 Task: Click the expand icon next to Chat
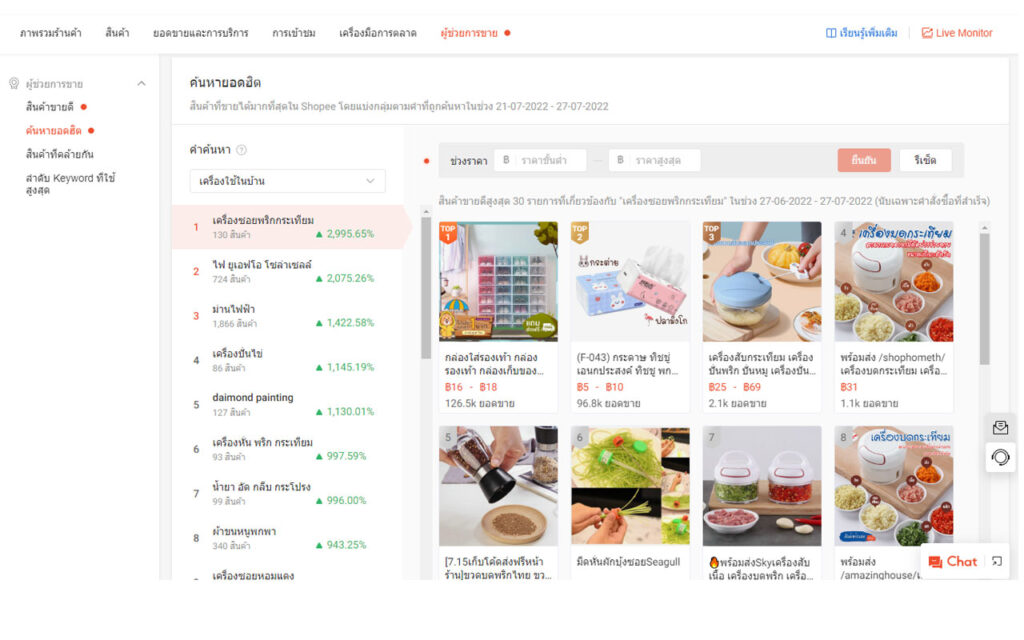(x=996, y=562)
